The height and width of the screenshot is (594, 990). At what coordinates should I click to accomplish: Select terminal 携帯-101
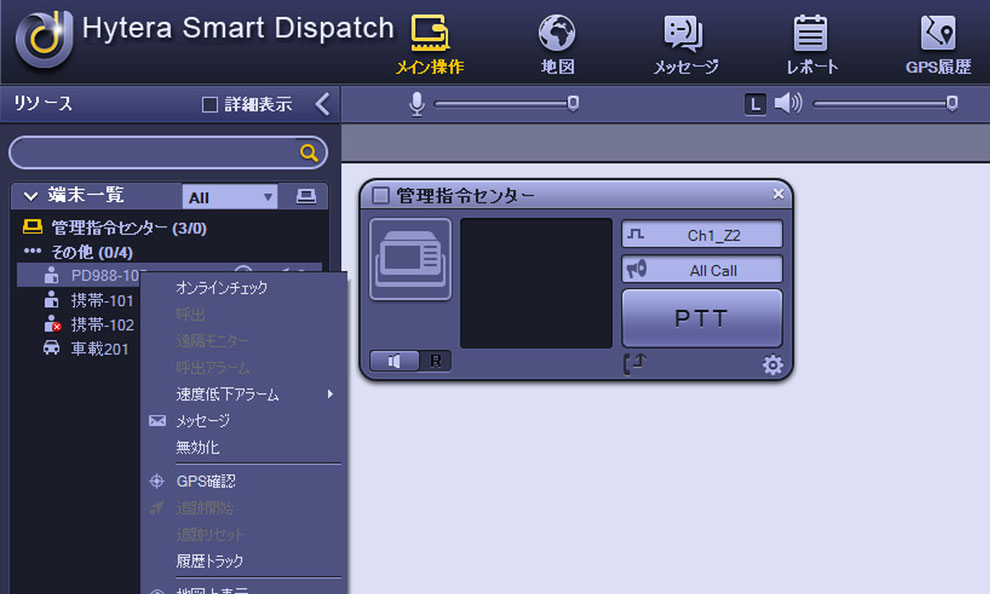click(102, 300)
